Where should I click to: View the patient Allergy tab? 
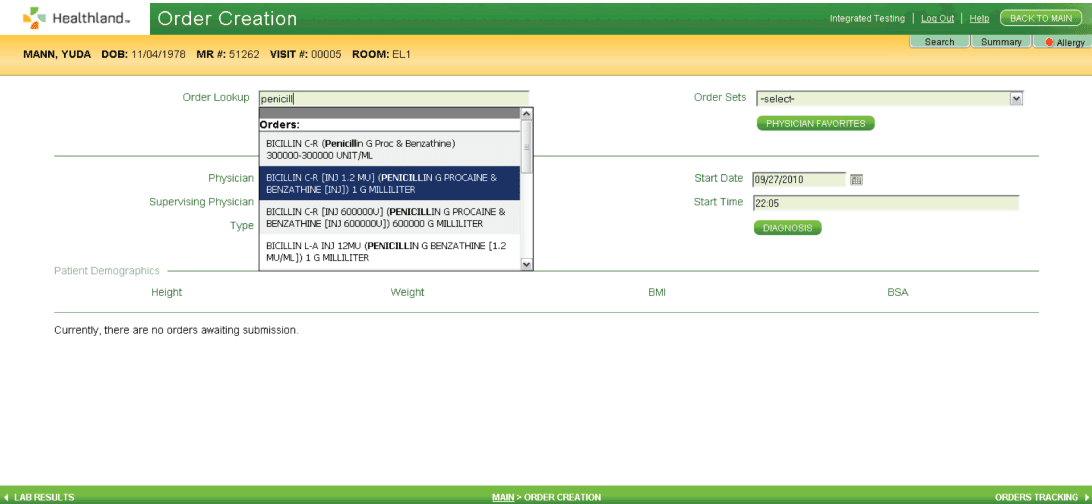[1064, 42]
